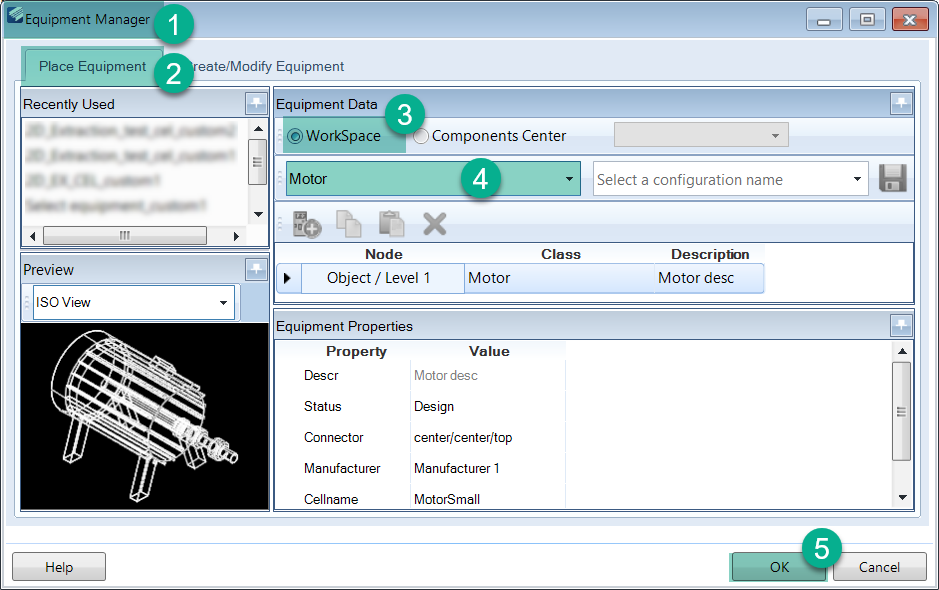Click the Paste equipment icon
Viewport: 939px width, 590px height.
click(x=391, y=223)
